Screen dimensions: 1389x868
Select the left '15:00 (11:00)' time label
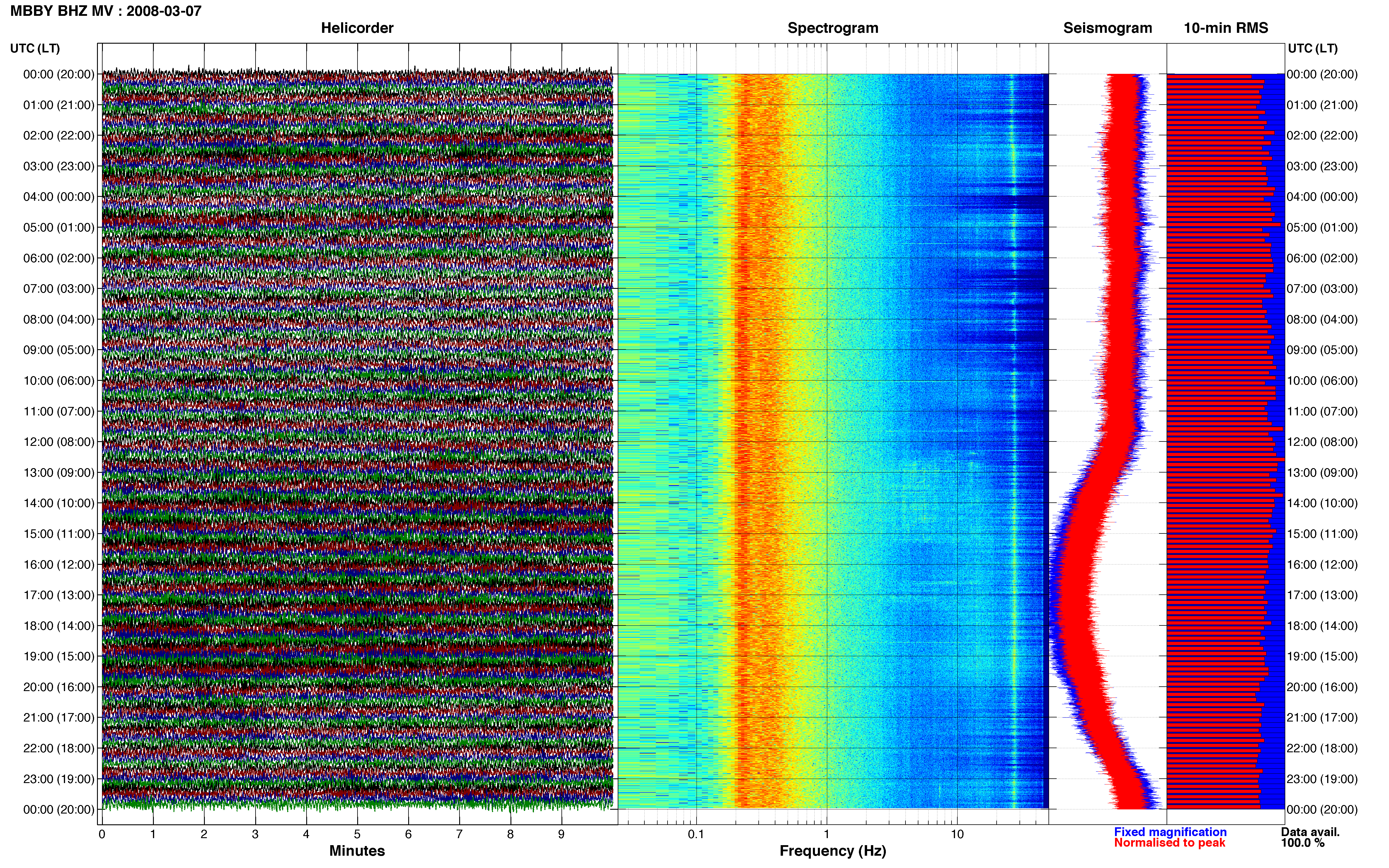pyautogui.click(x=59, y=534)
